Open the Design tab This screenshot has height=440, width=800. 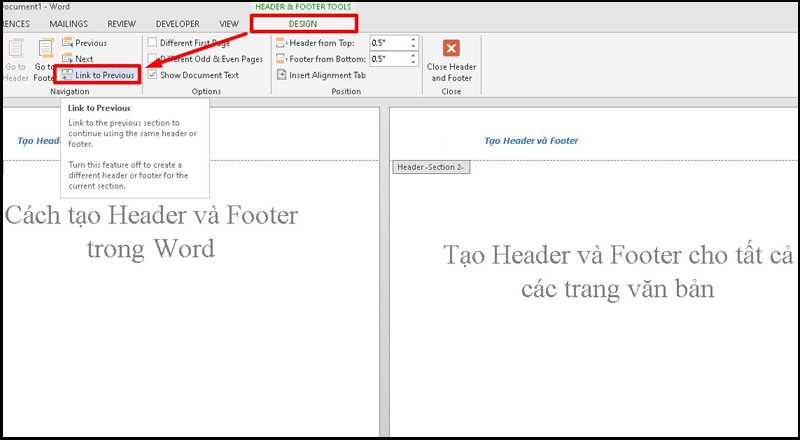(x=303, y=24)
